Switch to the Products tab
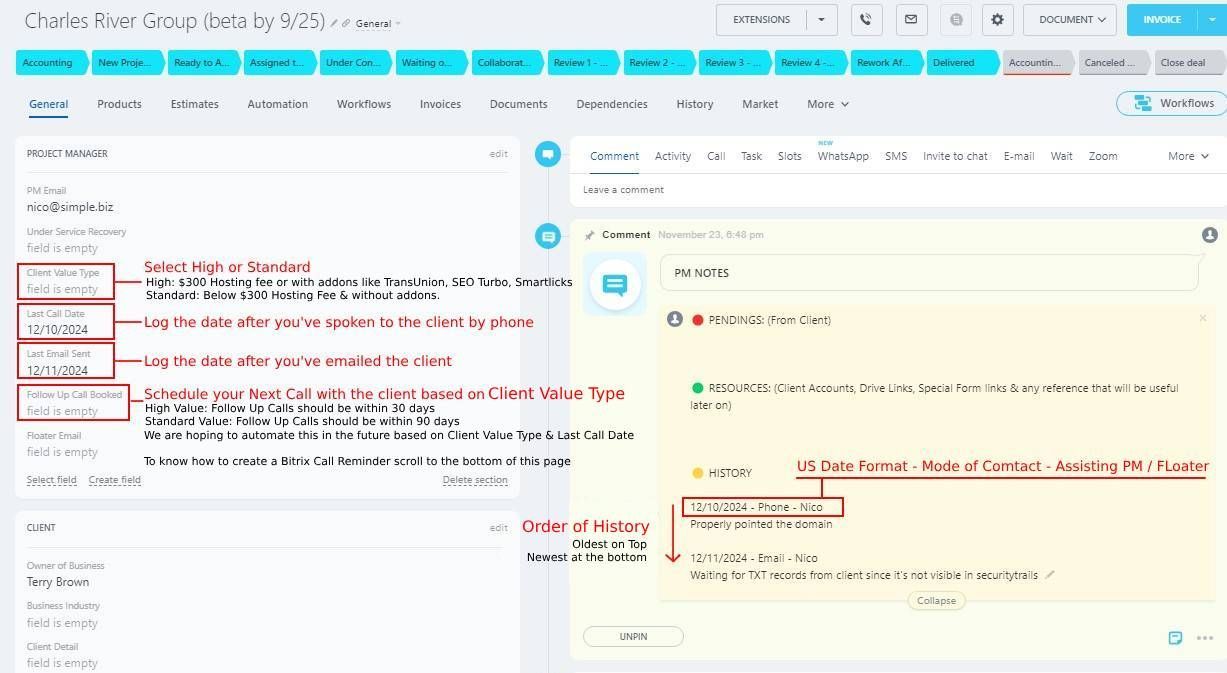The width and height of the screenshot is (1227, 673). 119,104
